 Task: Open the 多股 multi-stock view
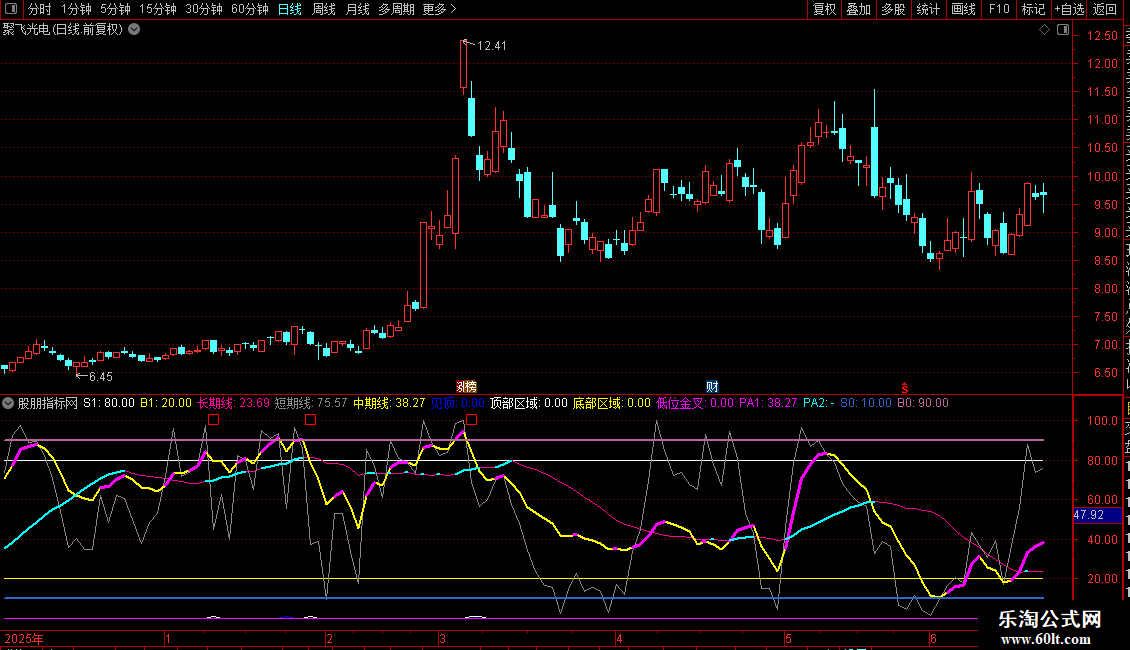pos(894,9)
